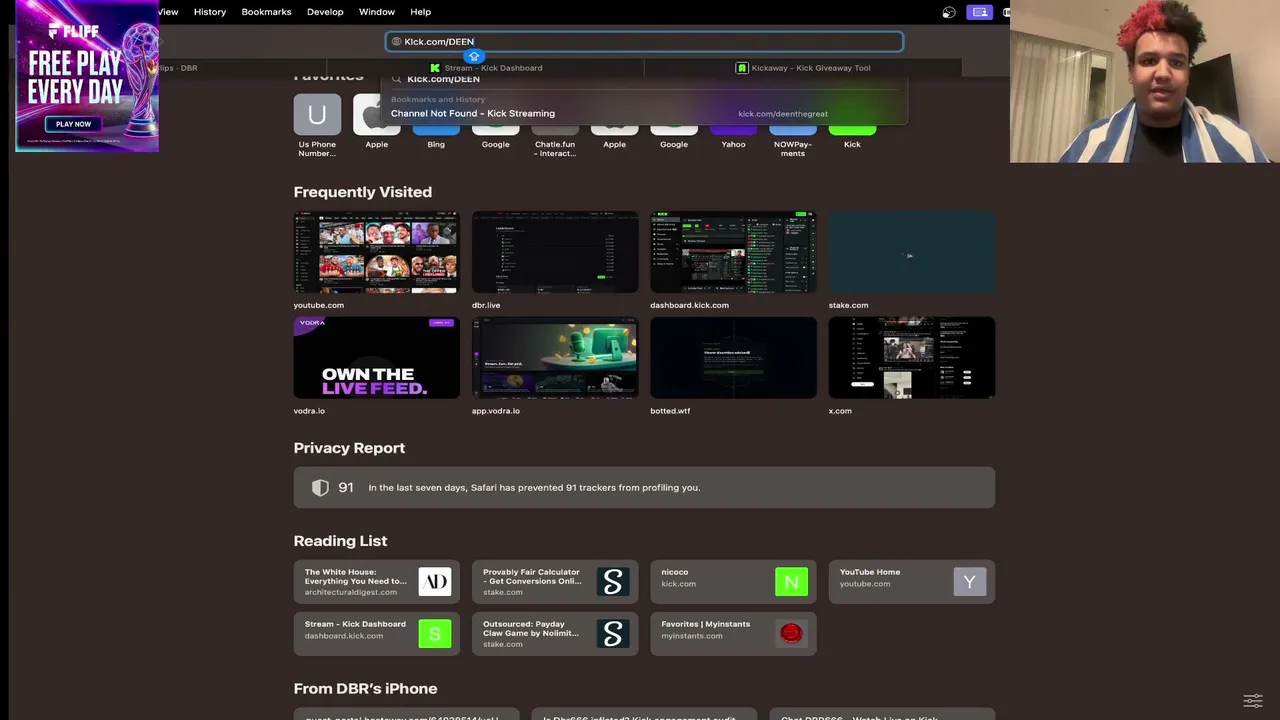Open Stream - Kick Dashboard reading list item
The width and height of the screenshot is (1280, 720).
377,634
